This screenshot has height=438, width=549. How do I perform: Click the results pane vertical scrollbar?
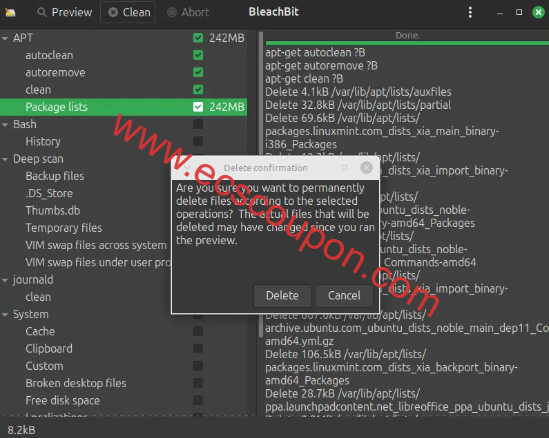[261, 185]
